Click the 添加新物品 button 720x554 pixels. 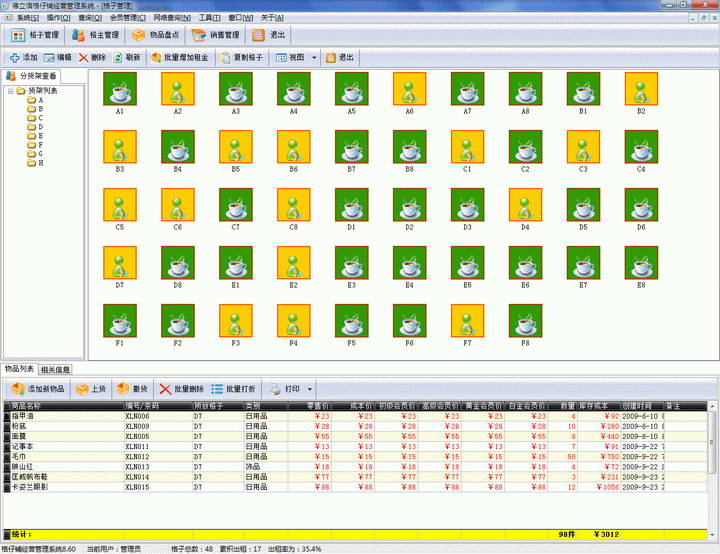click(38, 389)
